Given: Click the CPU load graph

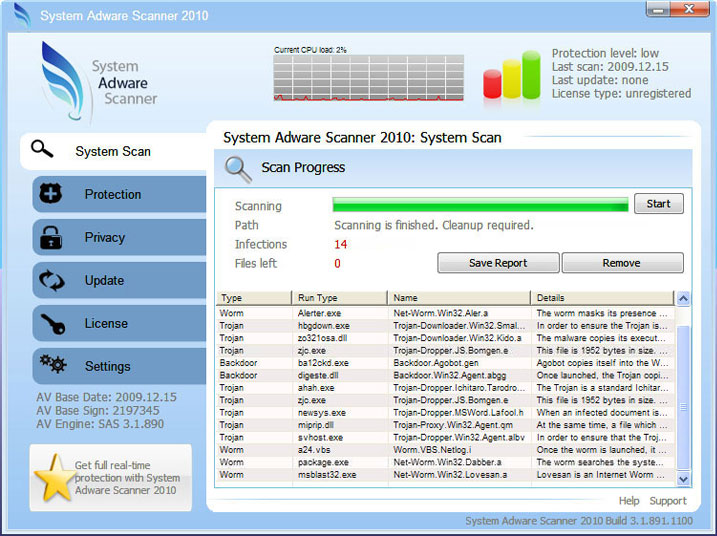Looking at the screenshot, I should (369, 77).
